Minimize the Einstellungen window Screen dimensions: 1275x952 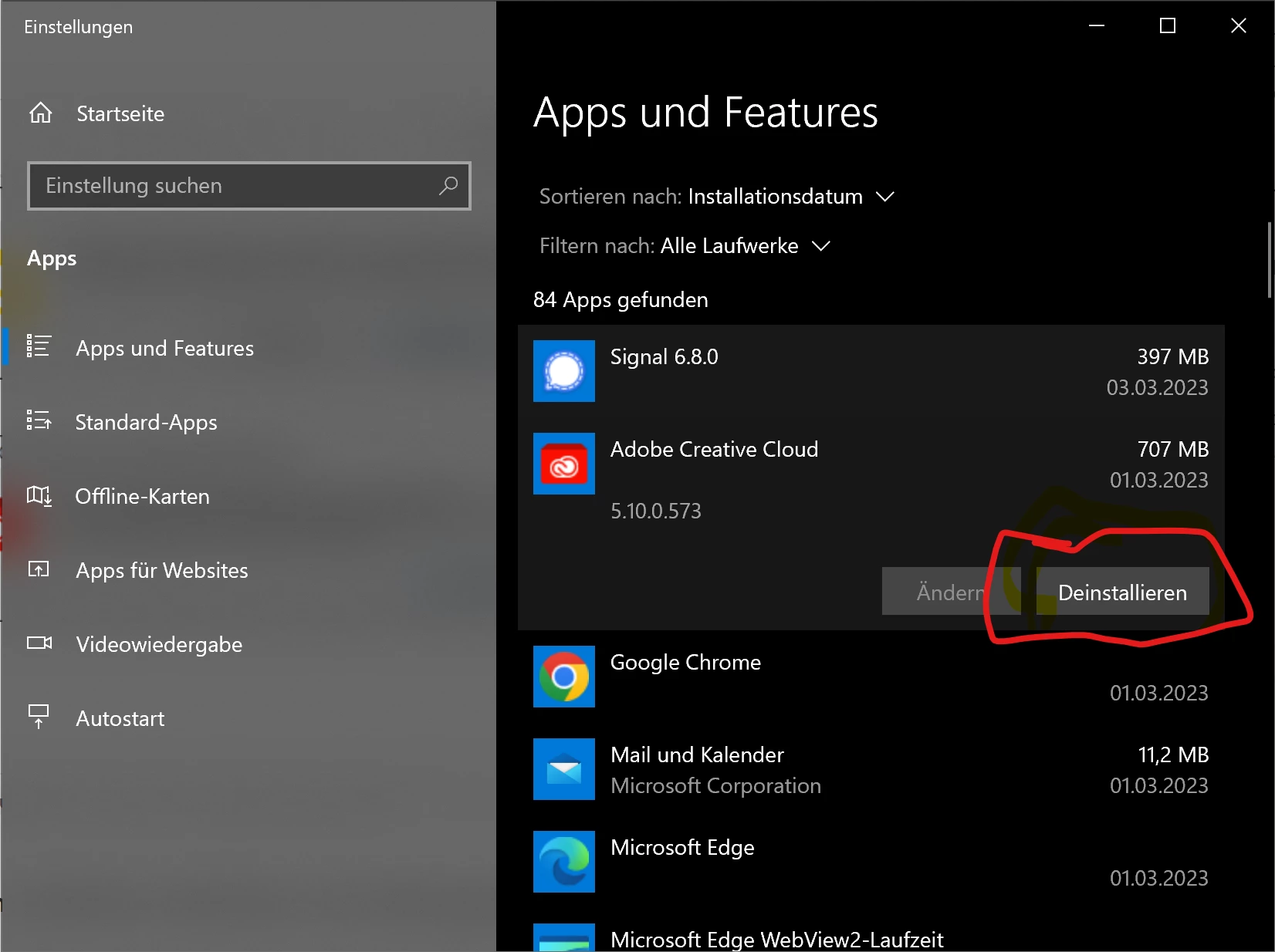point(1097,25)
